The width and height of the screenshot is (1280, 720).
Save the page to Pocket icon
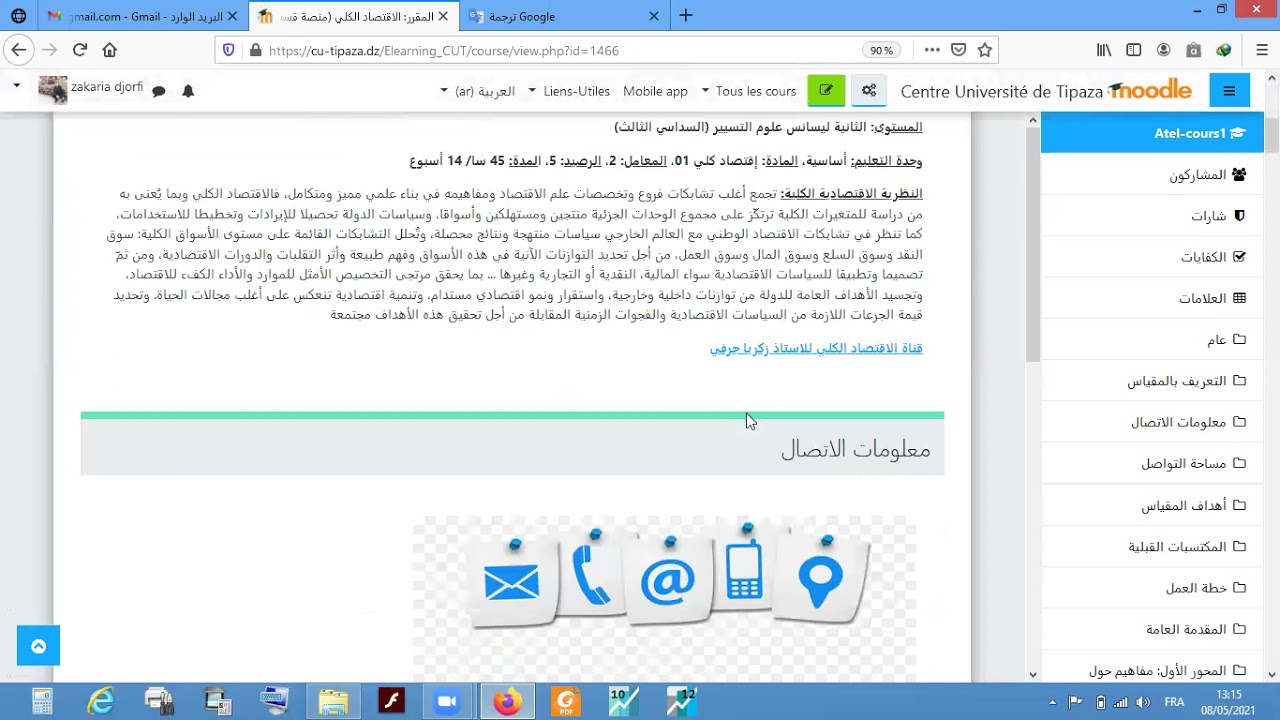(x=958, y=50)
